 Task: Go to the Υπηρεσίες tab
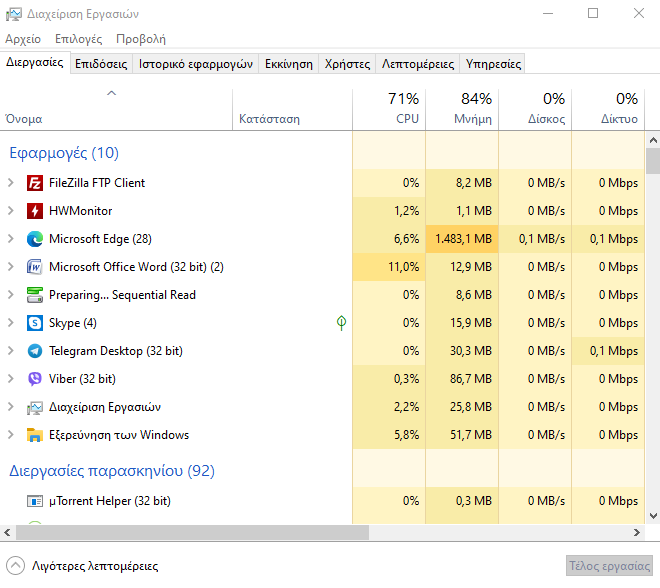pyautogui.click(x=493, y=64)
